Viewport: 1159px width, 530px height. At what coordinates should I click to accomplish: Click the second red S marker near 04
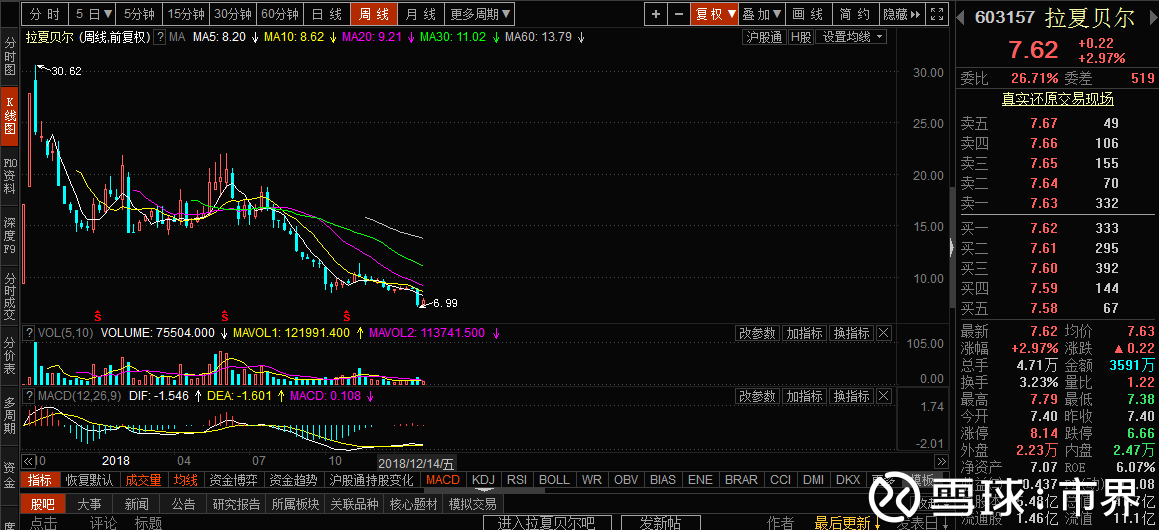coord(224,316)
